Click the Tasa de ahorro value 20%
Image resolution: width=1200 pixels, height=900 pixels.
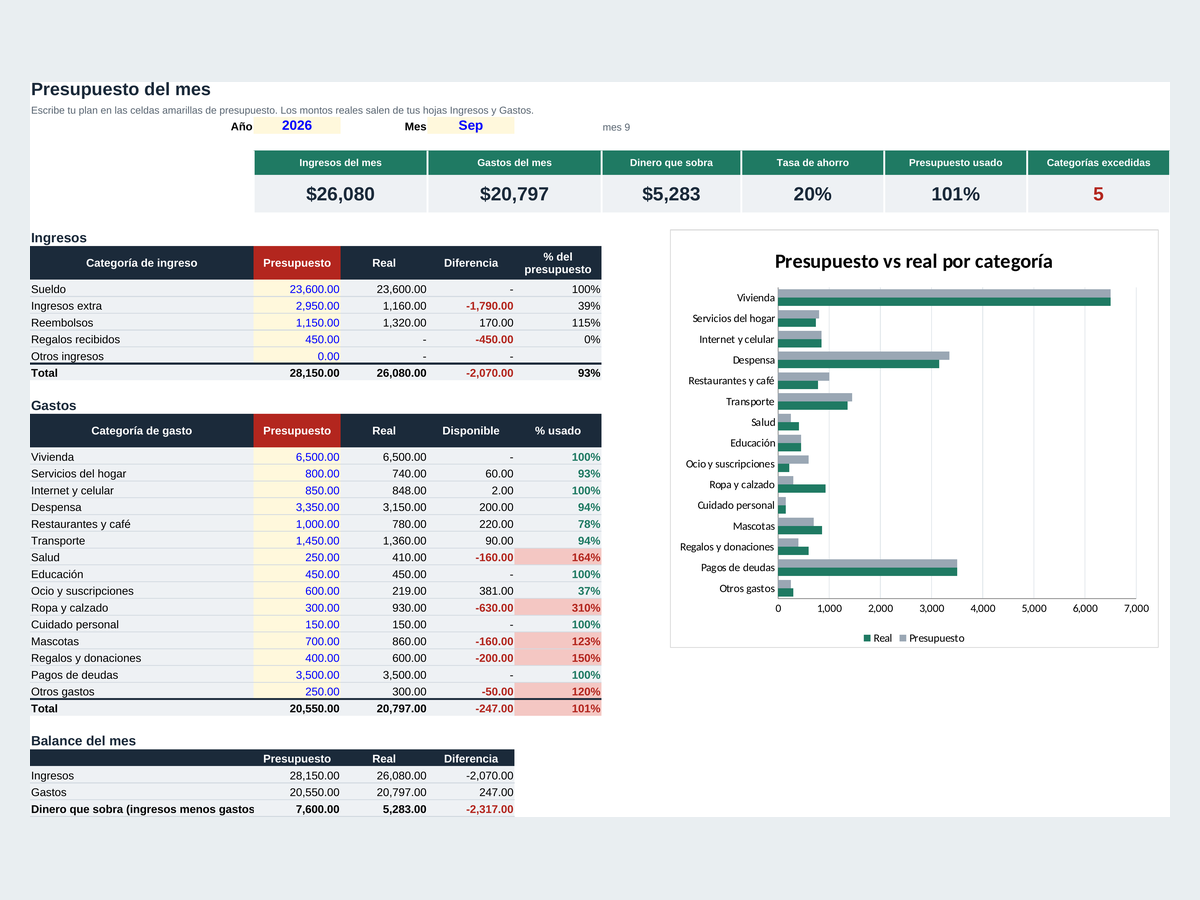pos(813,194)
